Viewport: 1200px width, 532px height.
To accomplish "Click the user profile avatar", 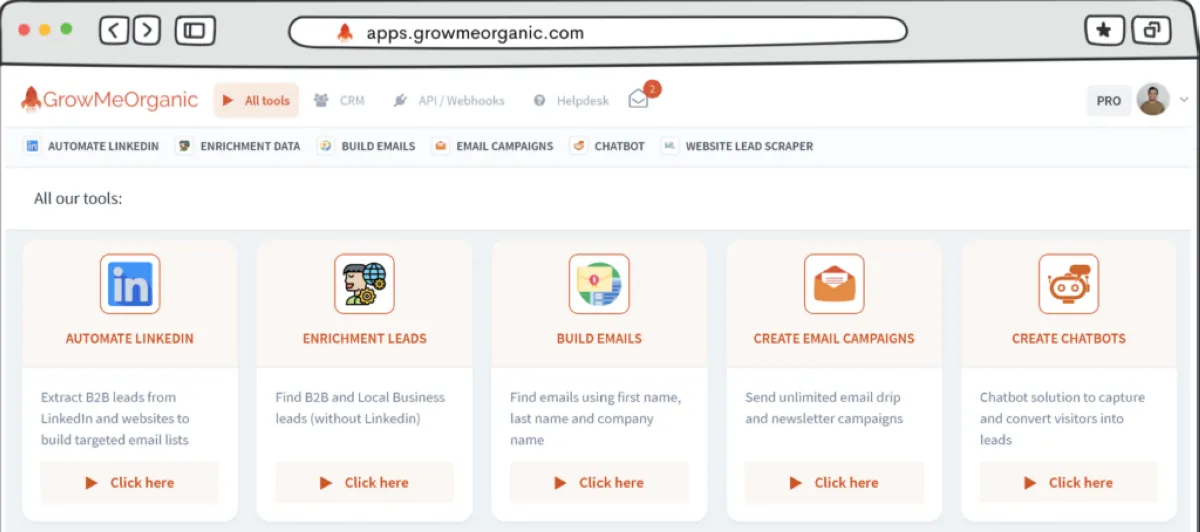I will [1153, 100].
